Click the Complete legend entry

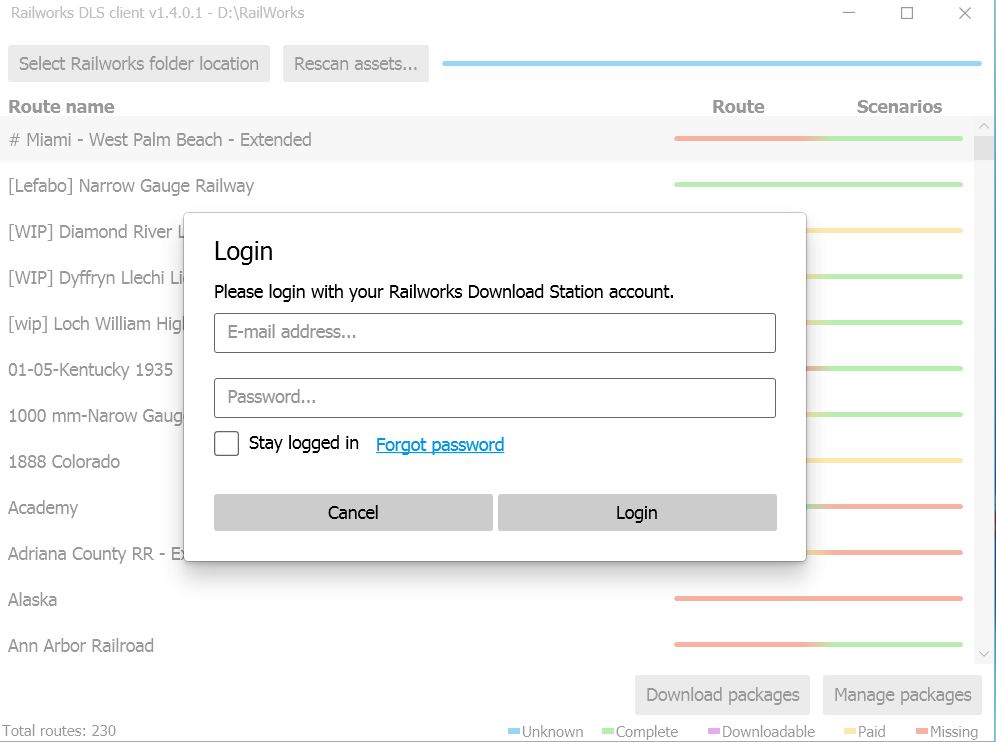(640, 731)
